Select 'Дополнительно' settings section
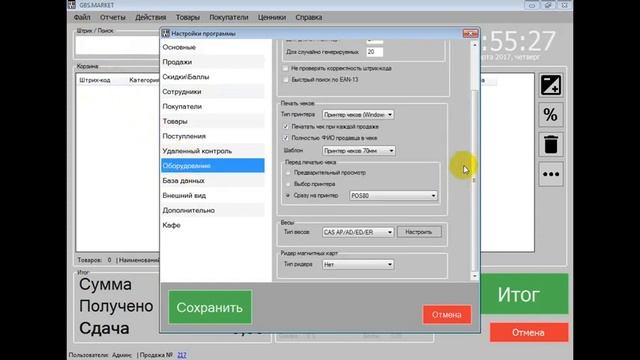This screenshot has height=360, width=640. coord(213,210)
